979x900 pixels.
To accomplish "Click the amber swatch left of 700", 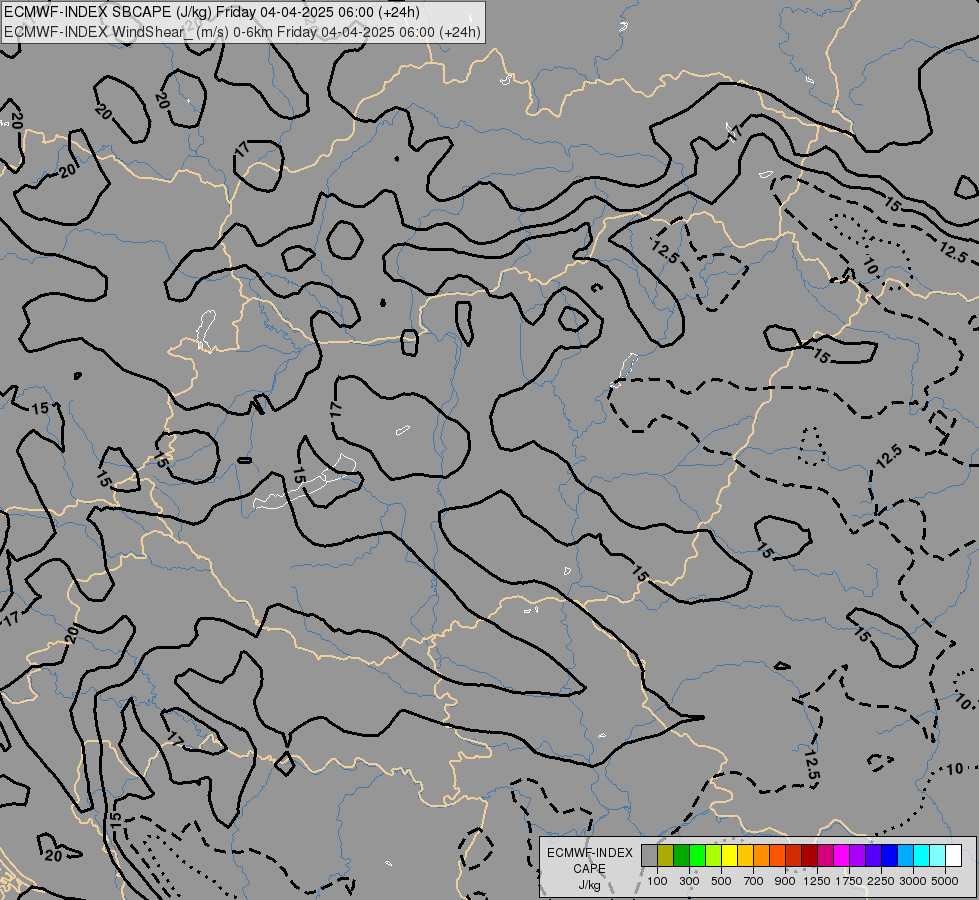I will (745, 855).
